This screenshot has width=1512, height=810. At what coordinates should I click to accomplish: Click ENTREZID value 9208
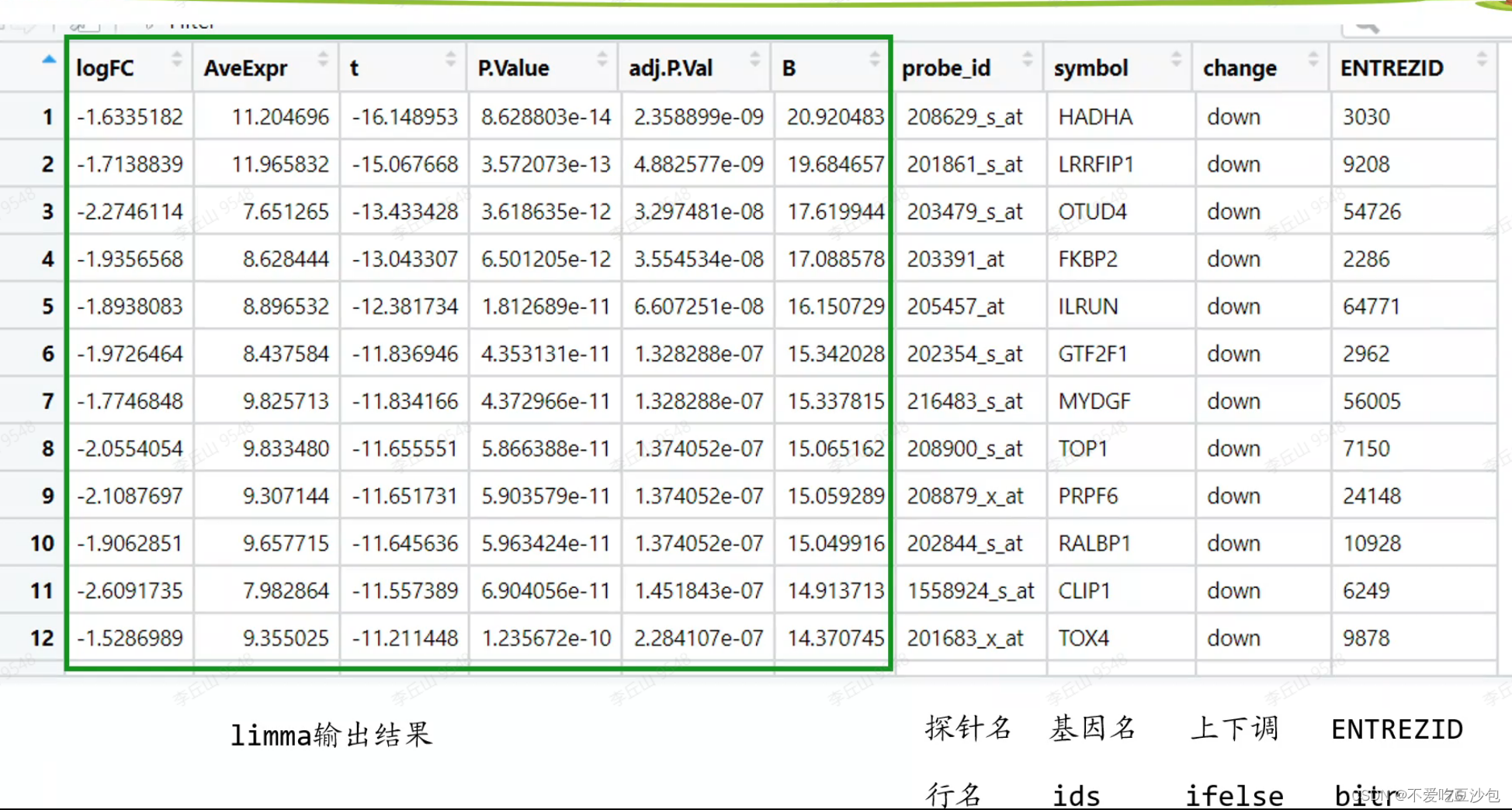pos(1366,164)
